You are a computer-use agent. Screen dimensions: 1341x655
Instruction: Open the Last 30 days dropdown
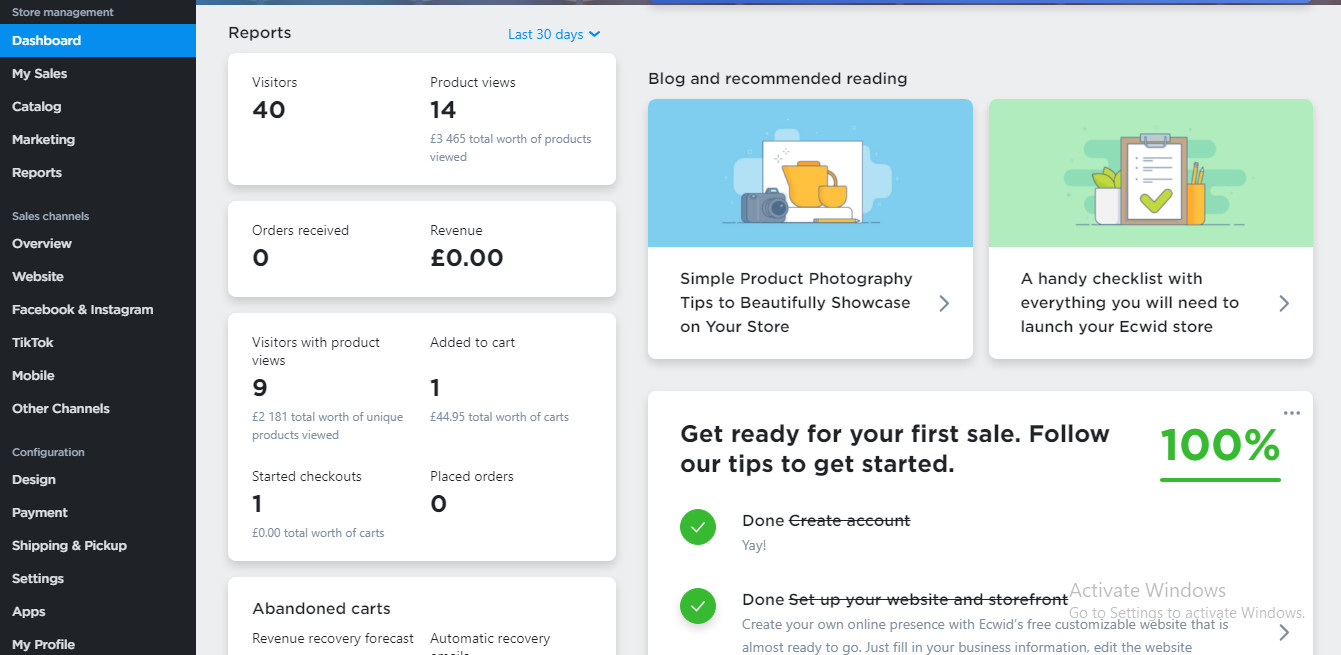coord(554,34)
